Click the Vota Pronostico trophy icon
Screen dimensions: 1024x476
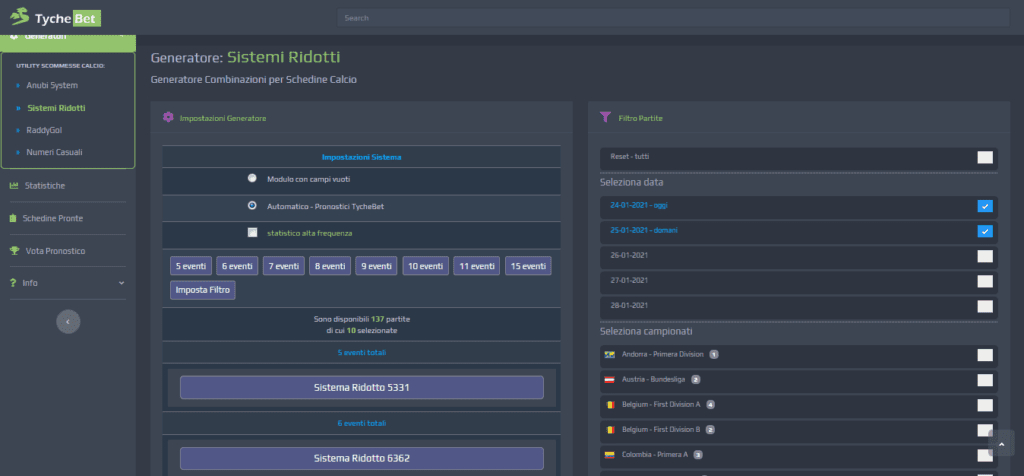tap(14, 251)
